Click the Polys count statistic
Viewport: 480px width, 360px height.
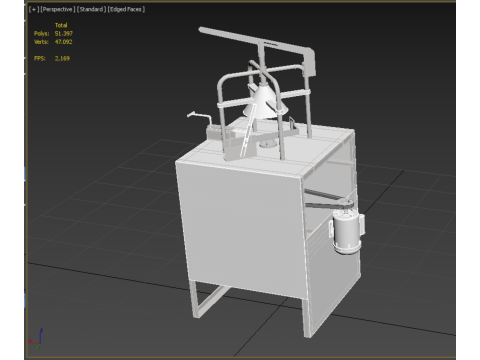[64, 33]
